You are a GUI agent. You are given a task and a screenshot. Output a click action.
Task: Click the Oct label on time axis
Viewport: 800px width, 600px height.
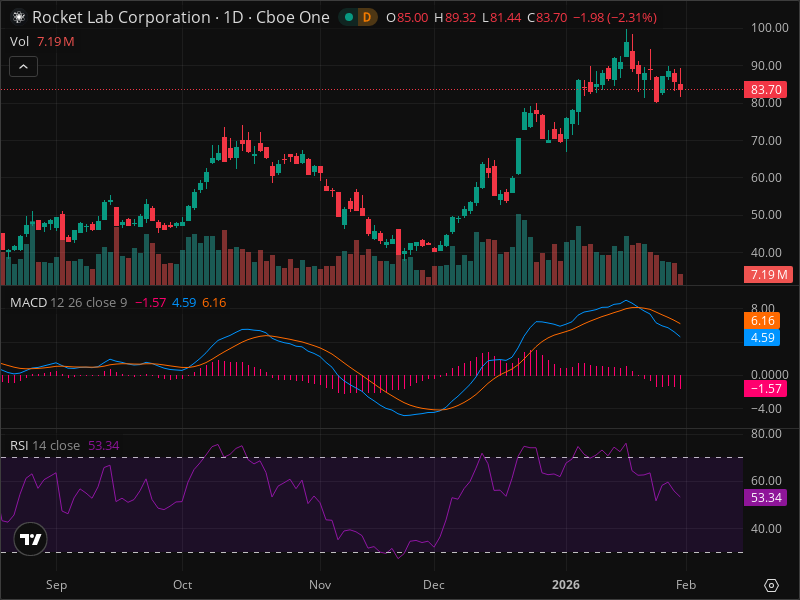click(183, 585)
